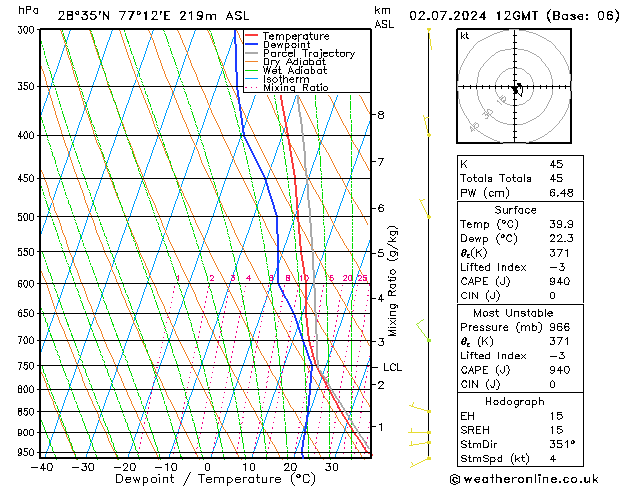Screen dimensions: 629x486
Task: Click the Wet Adiabat legend entry
Action: click(x=286, y=70)
